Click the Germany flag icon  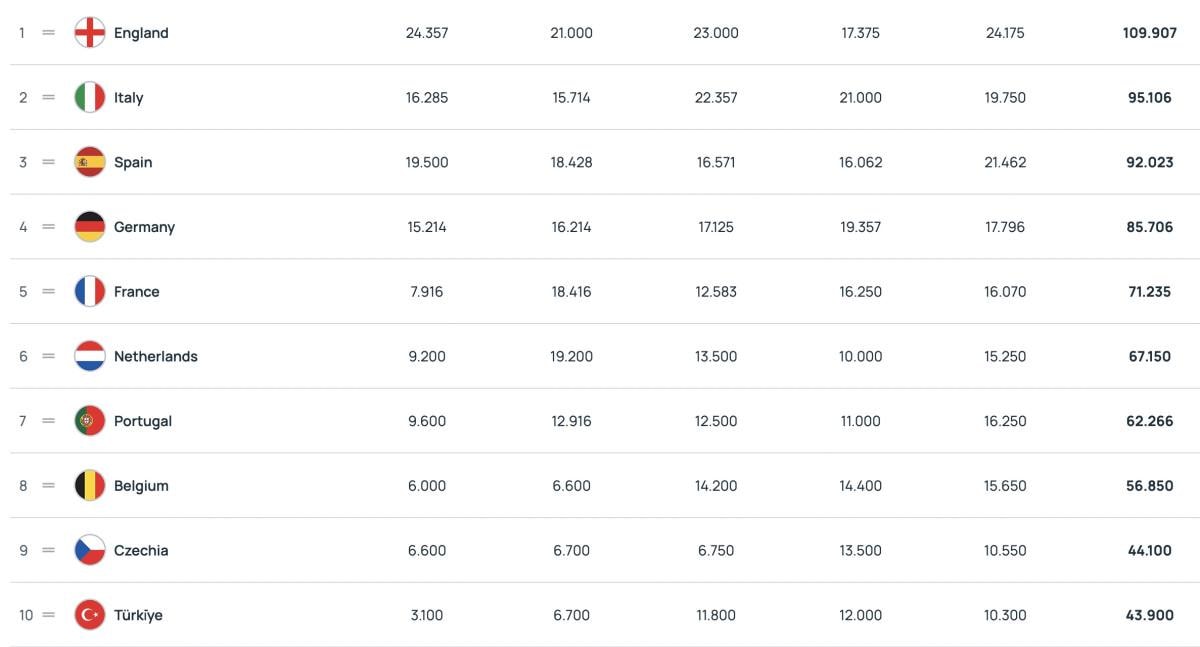click(x=90, y=227)
